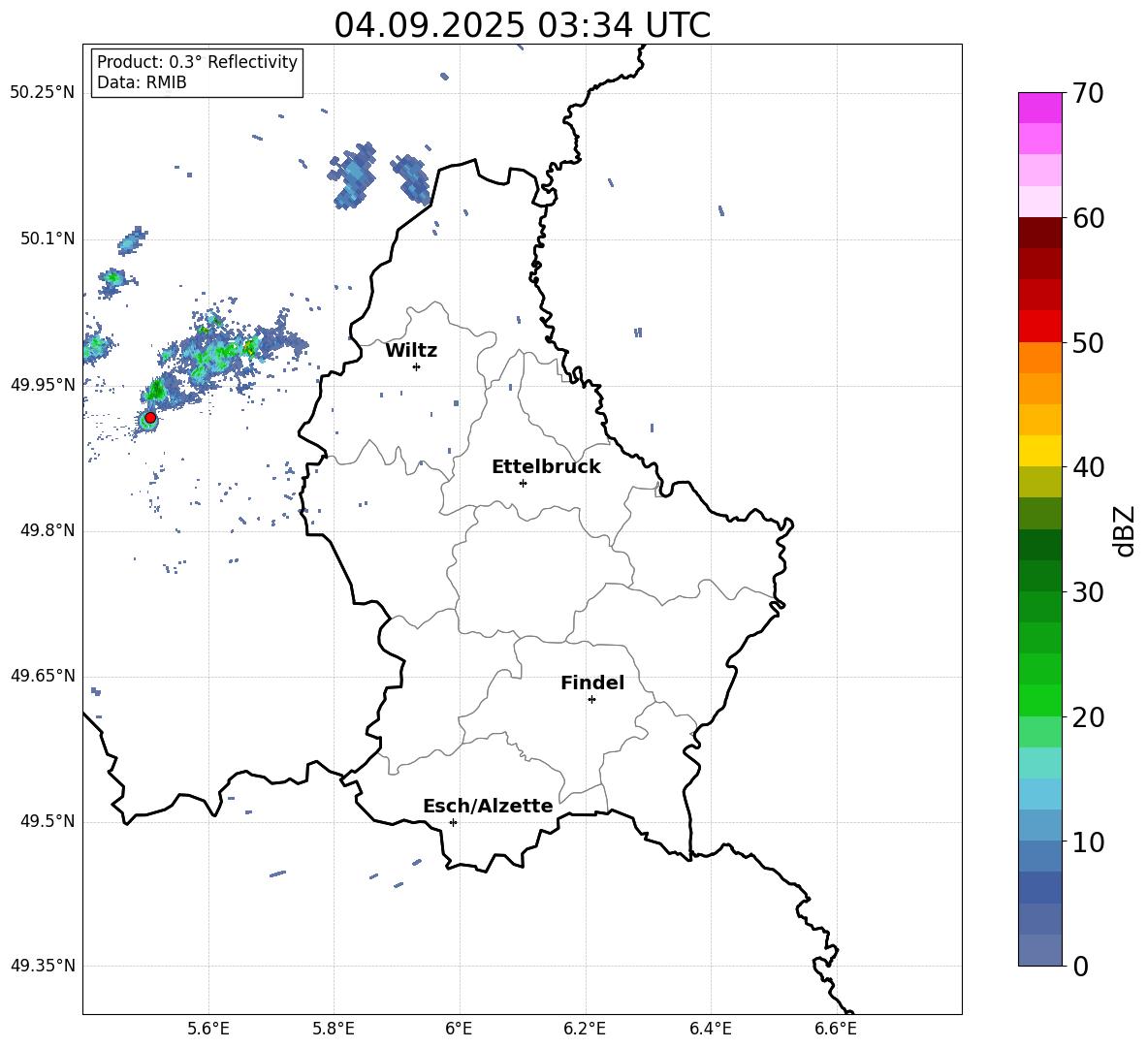Viewport: 1148px width, 1048px height.
Task: Click the 50.1°N latitude label
Action: 48,238
